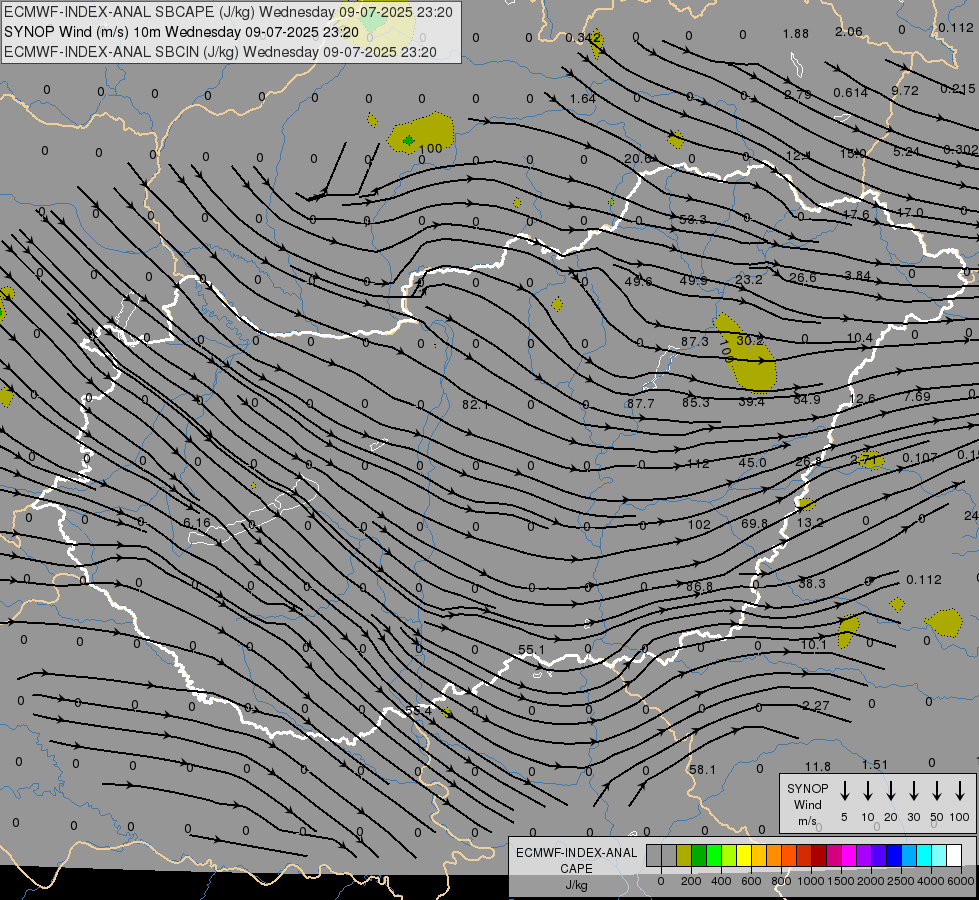Select the SYNOP Wind 10m title line
This screenshot has height=900, width=979.
[181, 32]
